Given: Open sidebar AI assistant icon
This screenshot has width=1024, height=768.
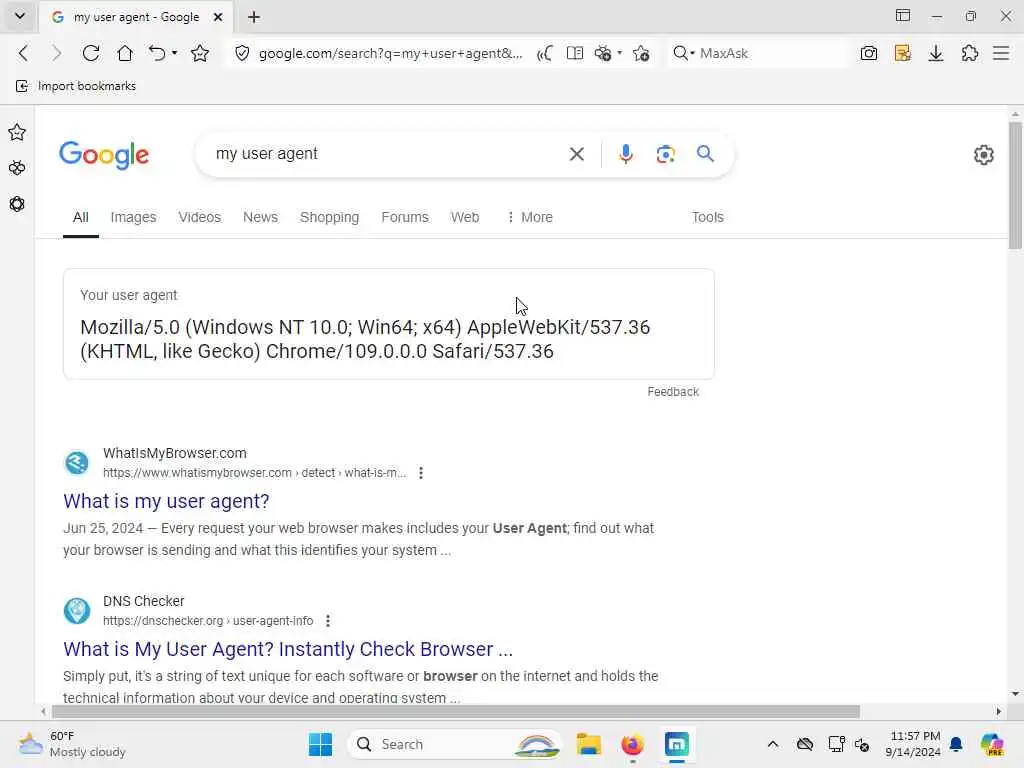Looking at the screenshot, I should coord(17,168).
